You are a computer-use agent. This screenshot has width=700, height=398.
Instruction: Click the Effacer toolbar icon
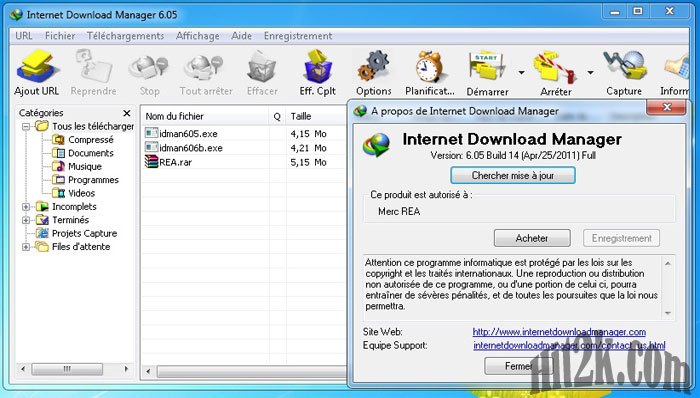[x=262, y=67]
